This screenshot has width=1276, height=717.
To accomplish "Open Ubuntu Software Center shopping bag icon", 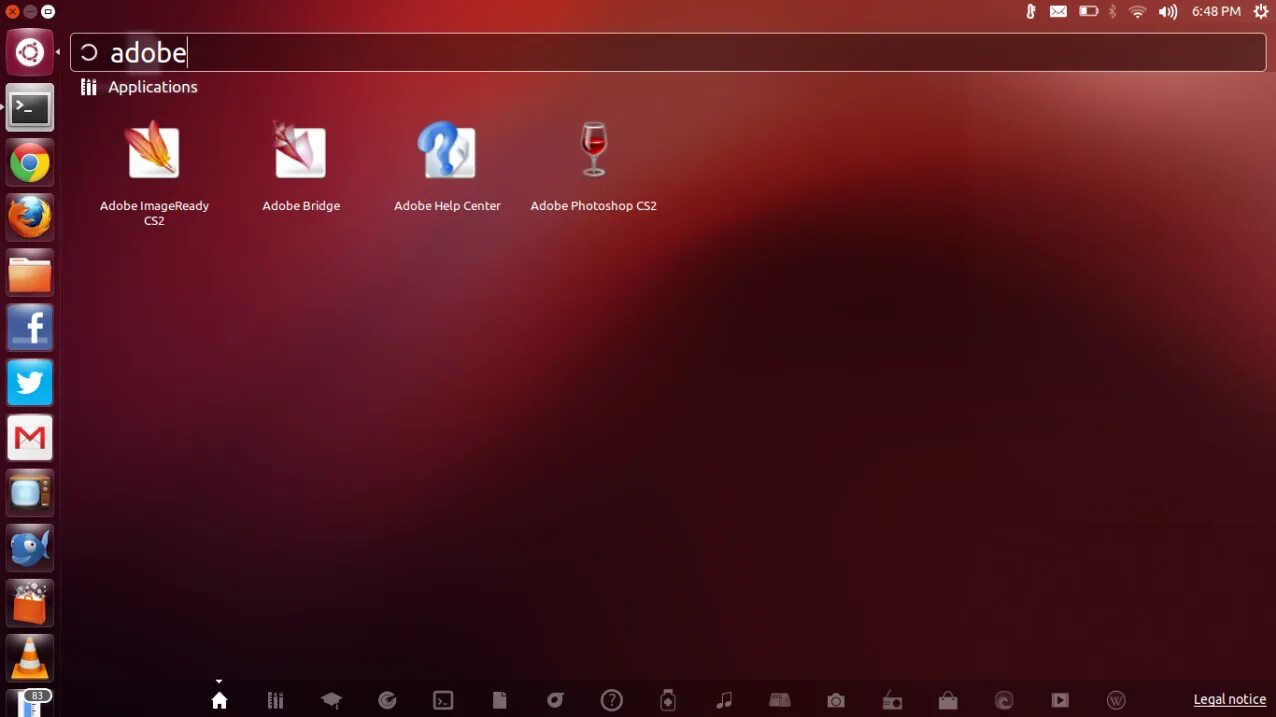I will 30,602.
